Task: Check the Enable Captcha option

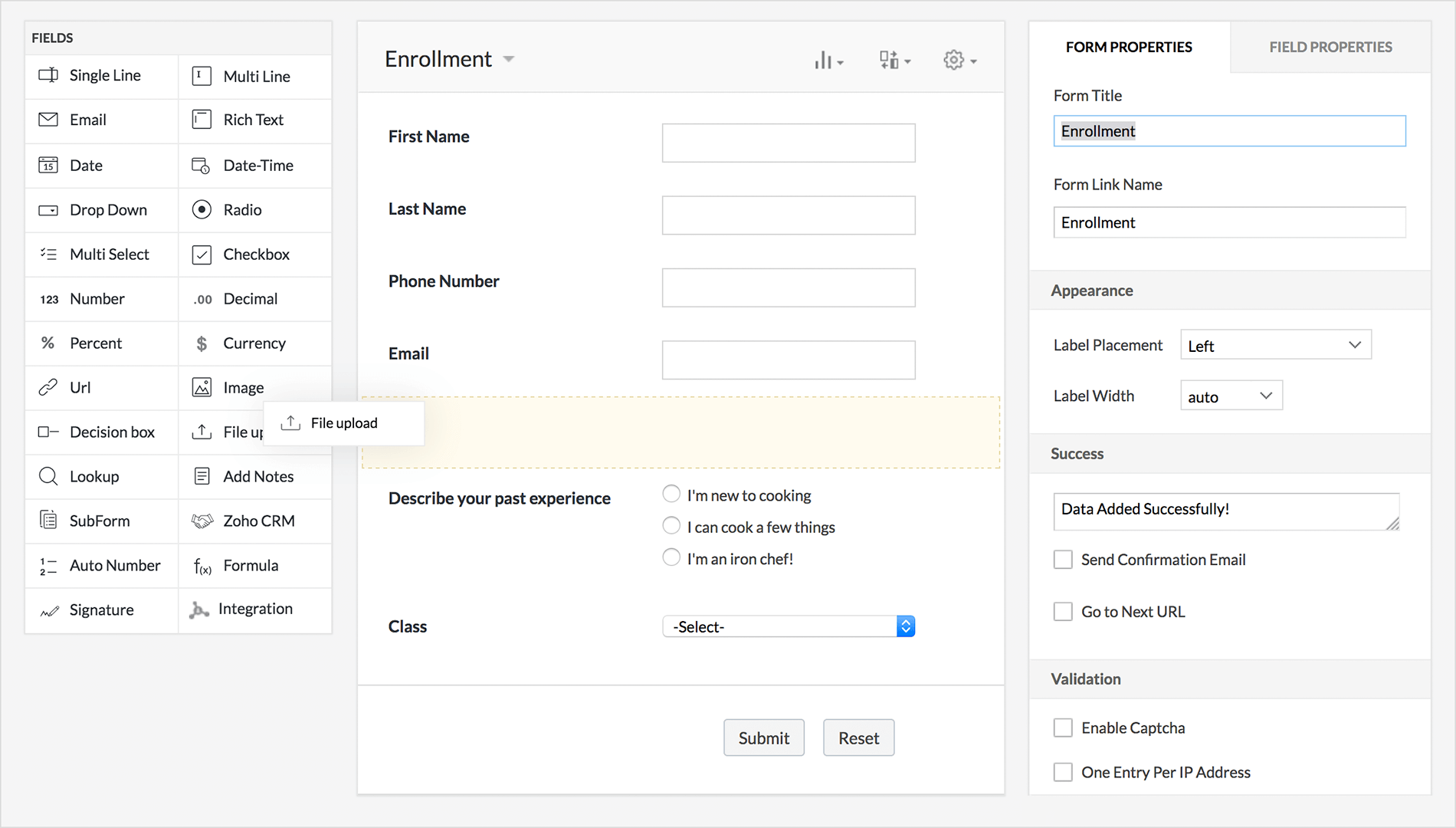Action: [1063, 728]
